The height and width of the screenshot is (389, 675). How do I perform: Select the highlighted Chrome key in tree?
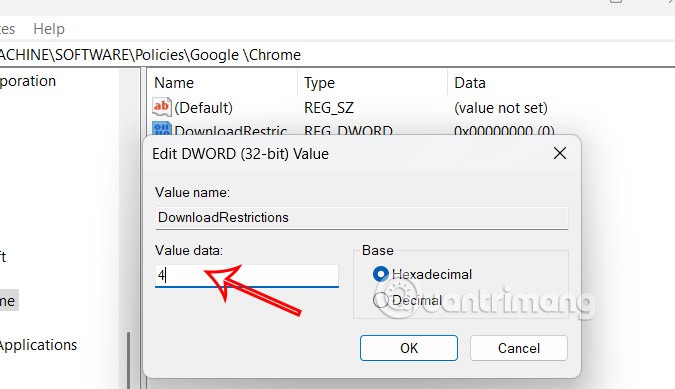9,300
